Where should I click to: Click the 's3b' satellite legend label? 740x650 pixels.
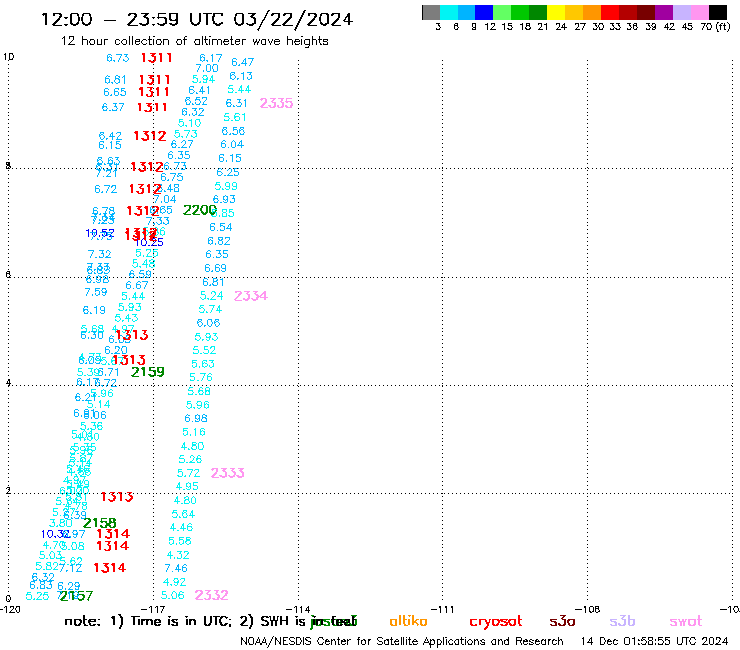pyautogui.click(x=622, y=621)
